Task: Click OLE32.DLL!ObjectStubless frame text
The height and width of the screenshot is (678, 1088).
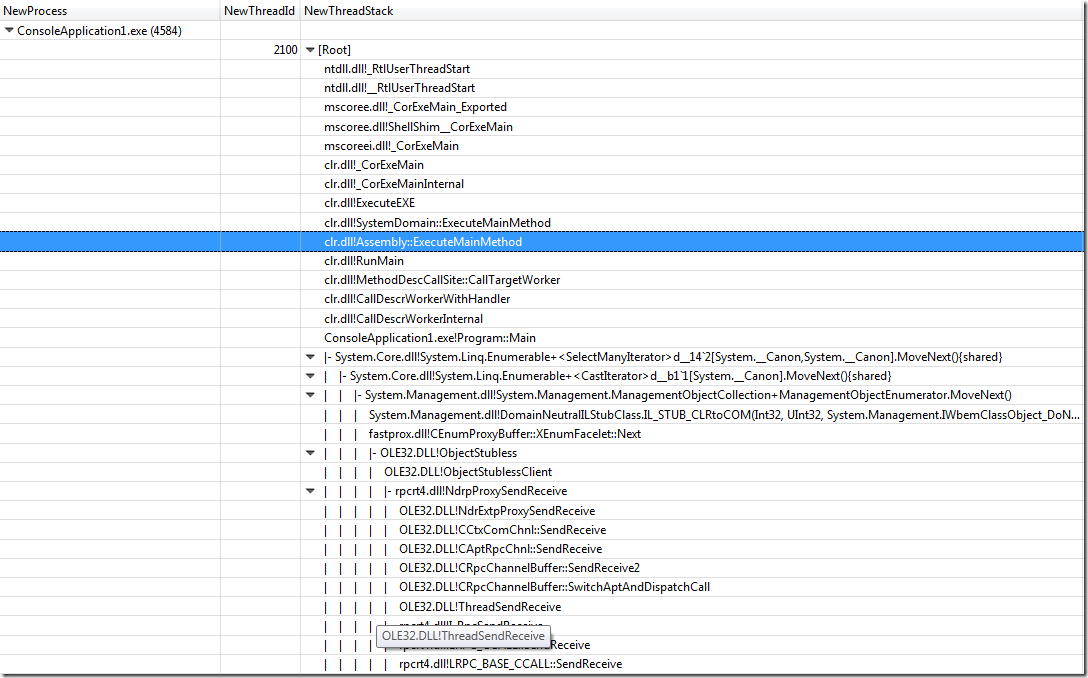Action: tap(448, 452)
